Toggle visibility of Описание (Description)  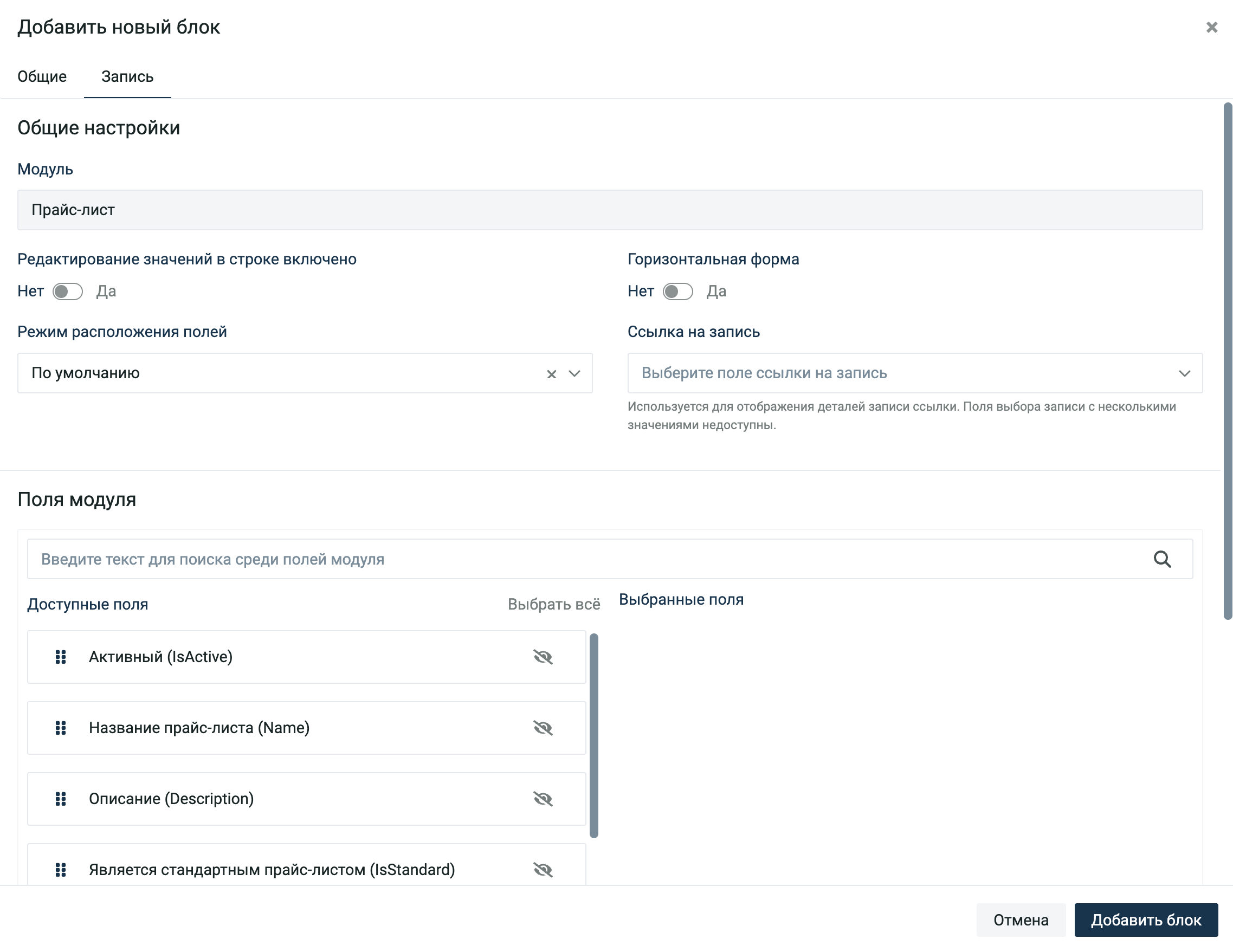(543, 799)
